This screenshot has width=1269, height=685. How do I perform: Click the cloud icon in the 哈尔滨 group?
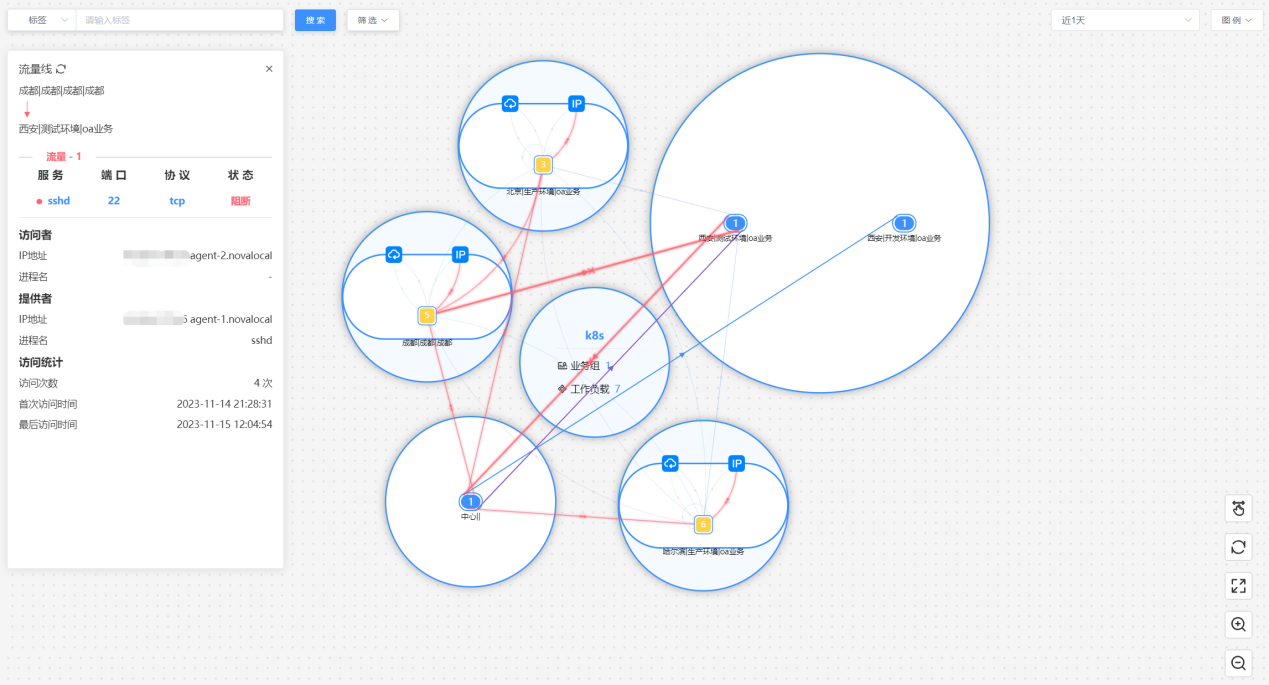tap(671, 464)
